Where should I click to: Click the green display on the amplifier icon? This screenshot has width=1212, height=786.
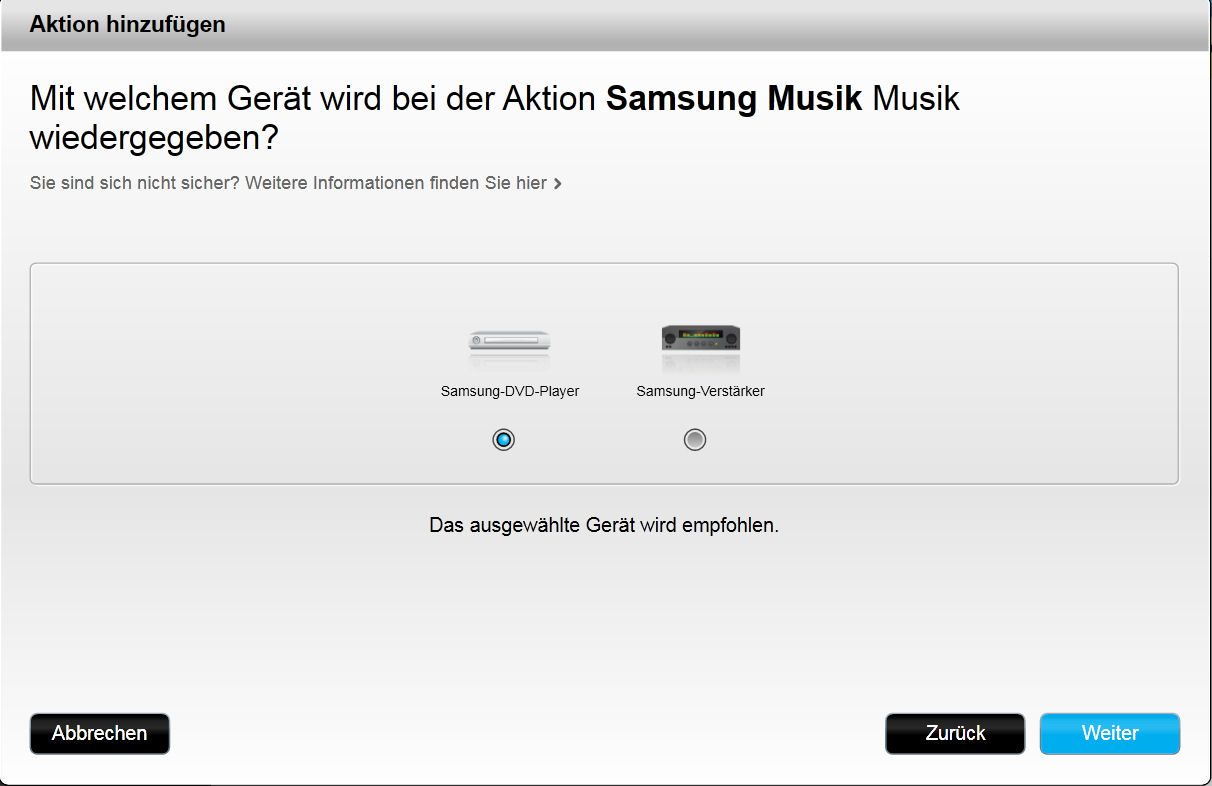pos(699,333)
